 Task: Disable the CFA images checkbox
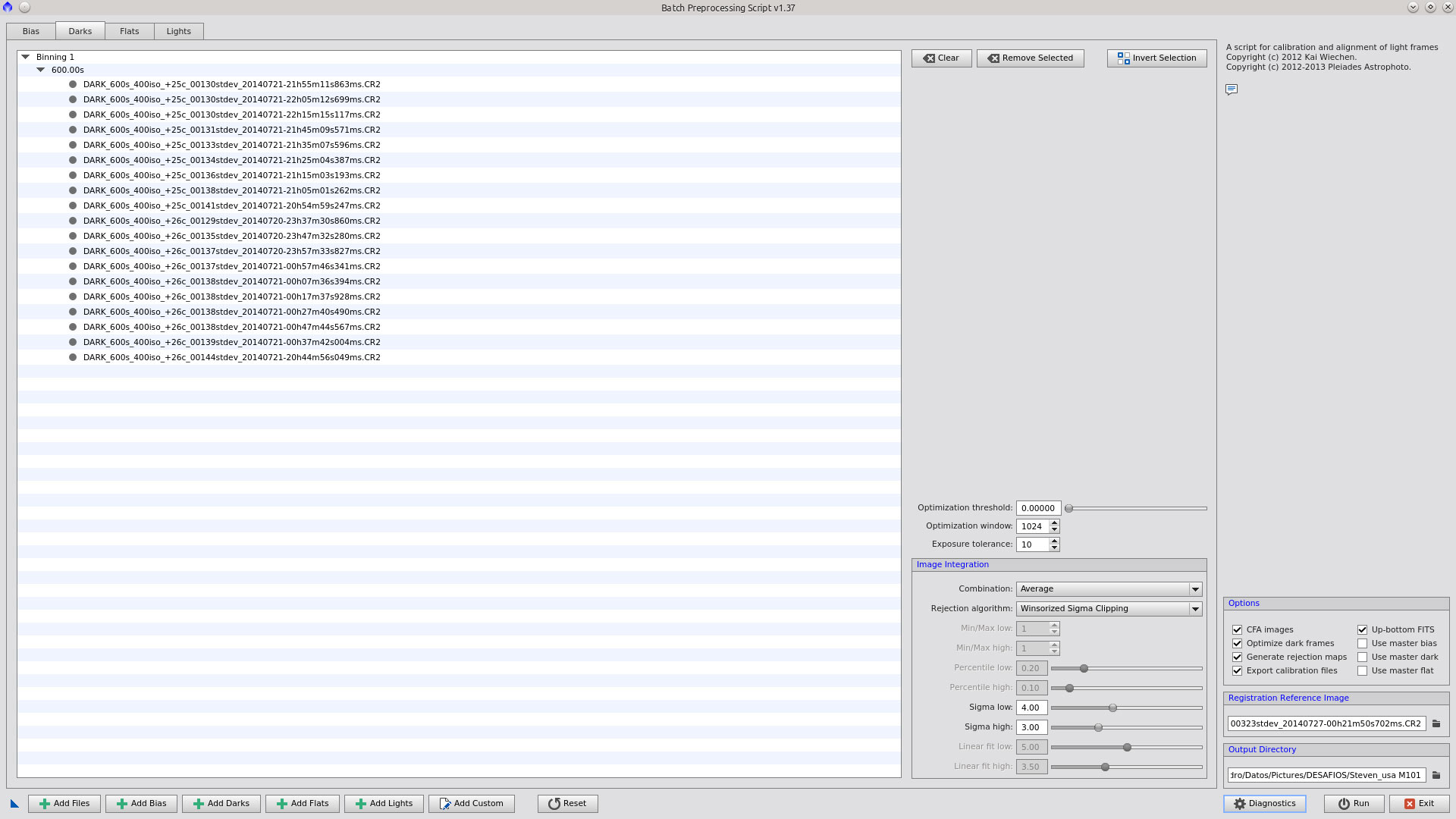pyautogui.click(x=1238, y=630)
